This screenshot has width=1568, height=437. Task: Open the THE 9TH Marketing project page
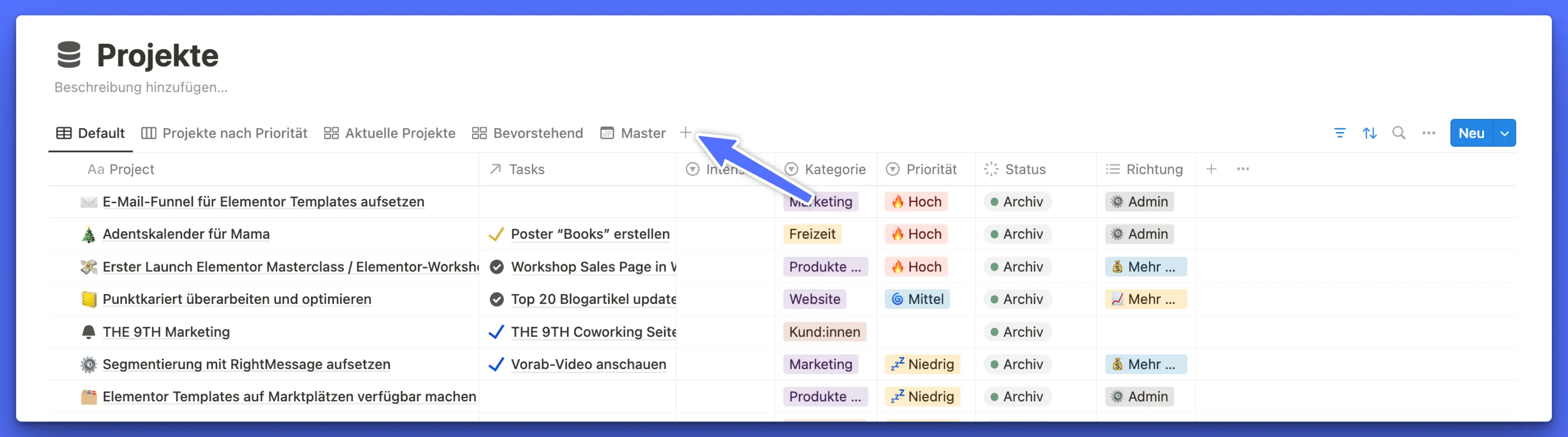pos(166,332)
